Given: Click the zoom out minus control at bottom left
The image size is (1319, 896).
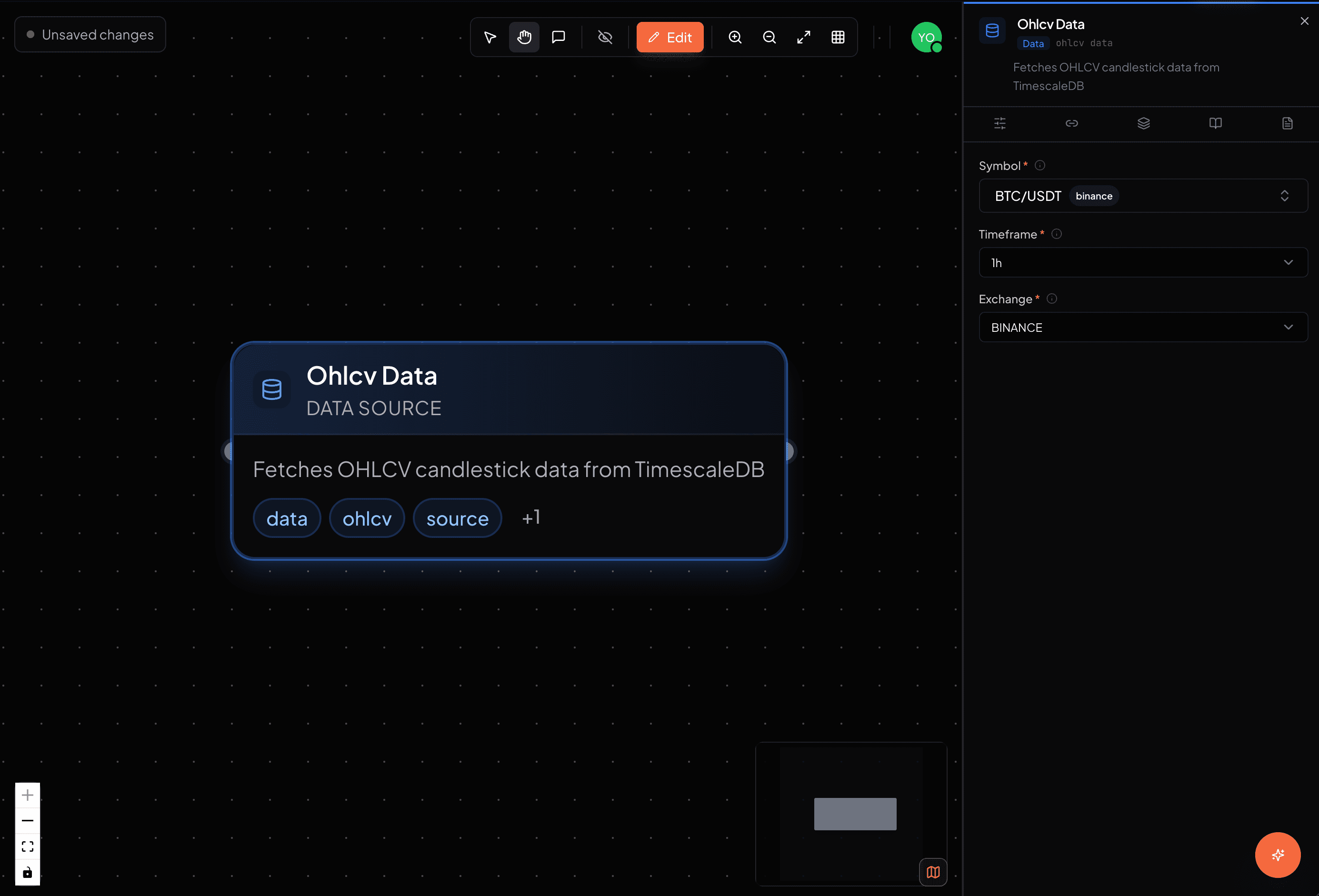Looking at the screenshot, I should tap(27, 820).
